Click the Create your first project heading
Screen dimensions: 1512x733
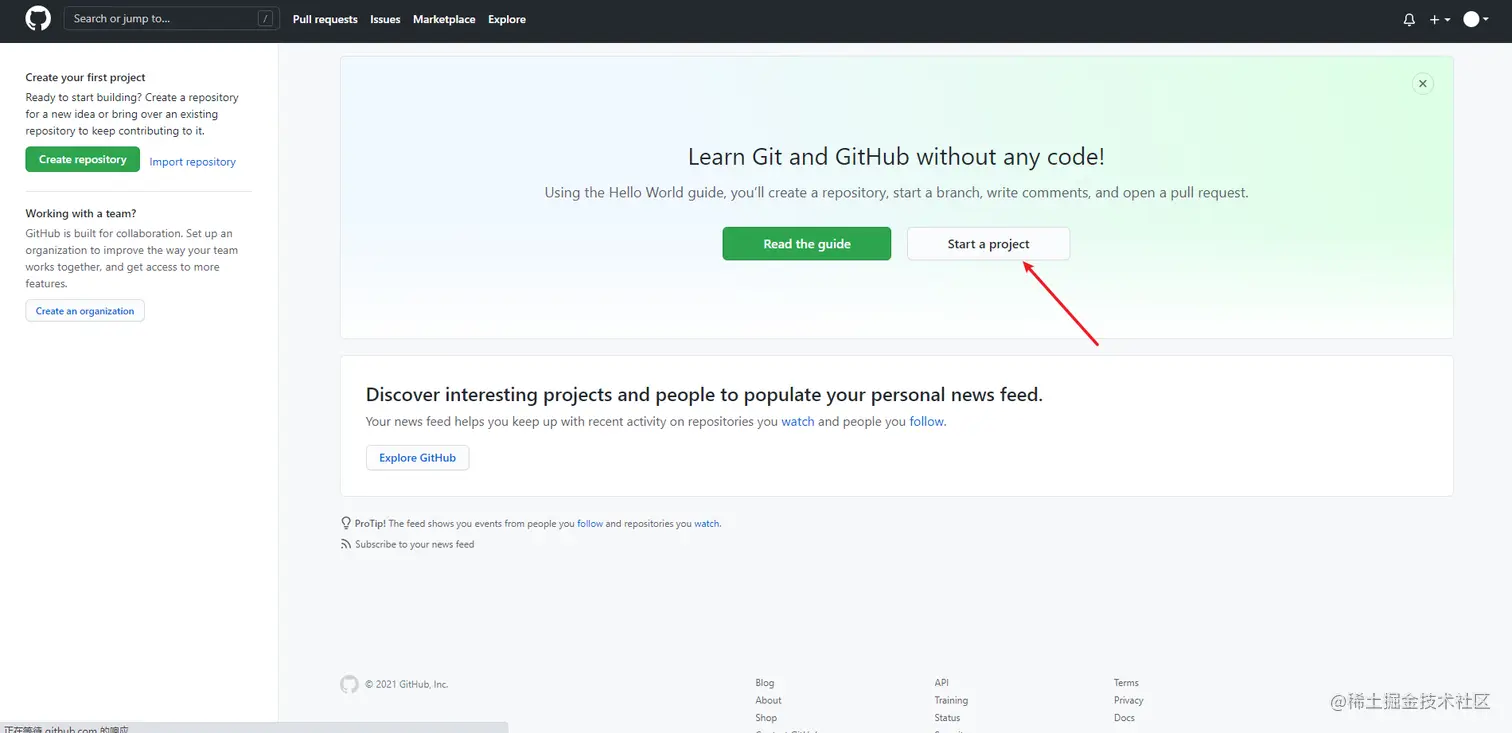pyautogui.click(x=86, y=77)
